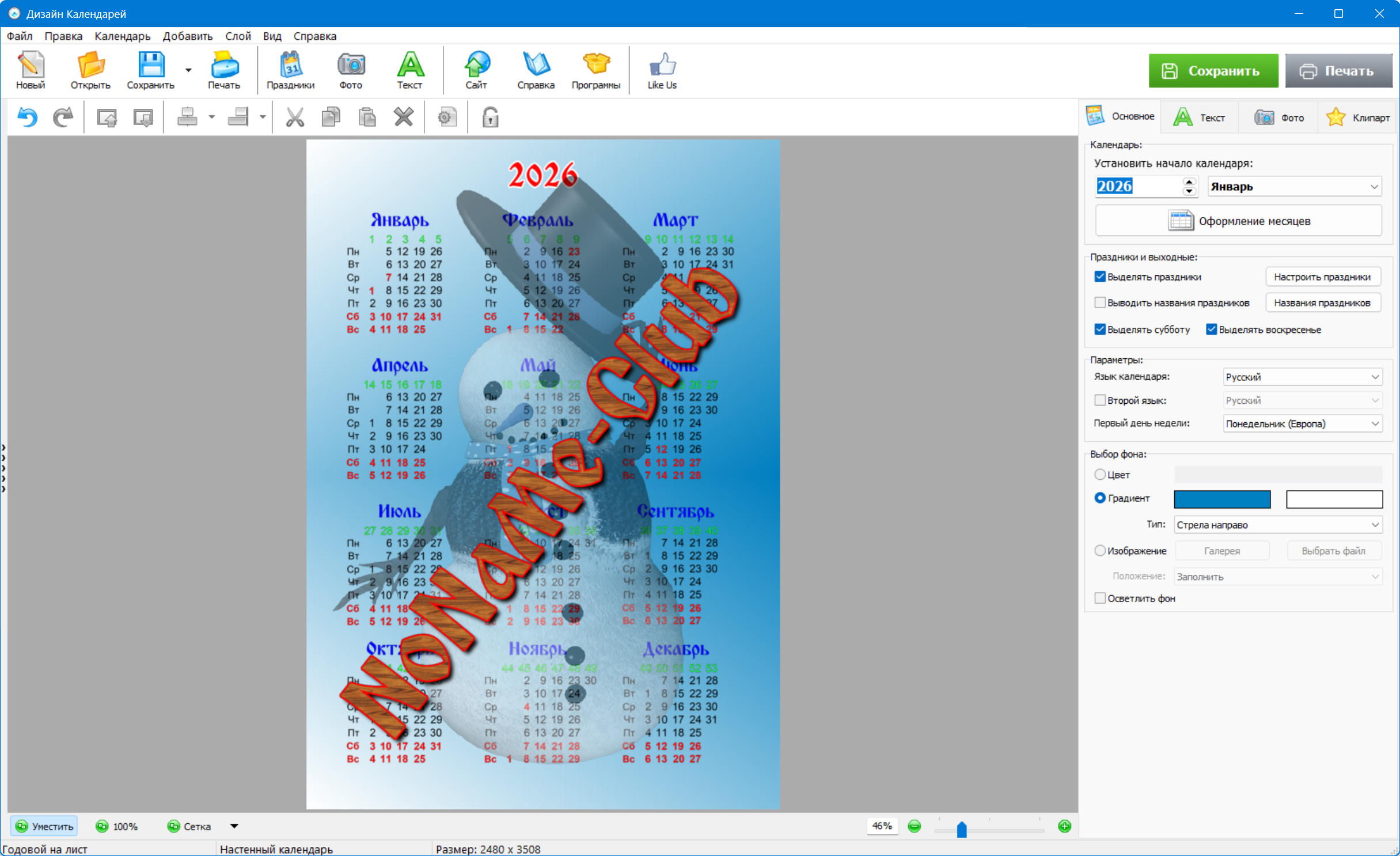Click the Оформление месяцев button
This screenshot has width=1400, height=856.
coord(1238,221)
